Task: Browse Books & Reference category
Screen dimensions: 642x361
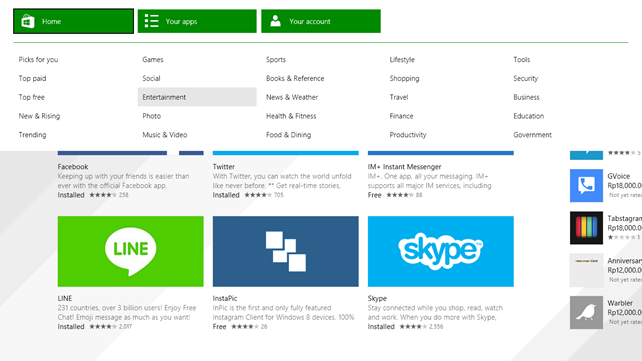Action: coord(295,78)
